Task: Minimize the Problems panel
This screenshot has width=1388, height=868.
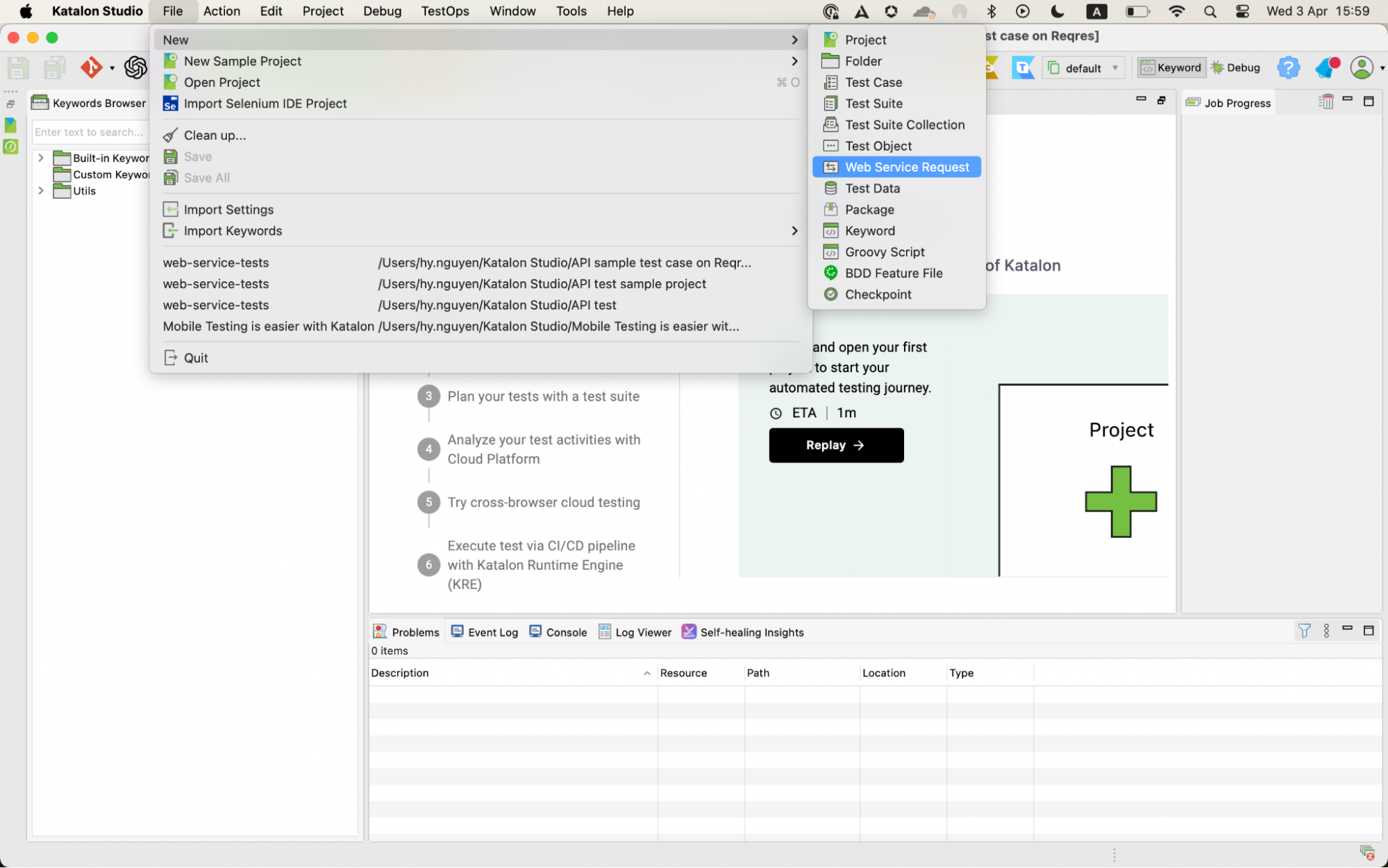Action: coord(1347,628)
